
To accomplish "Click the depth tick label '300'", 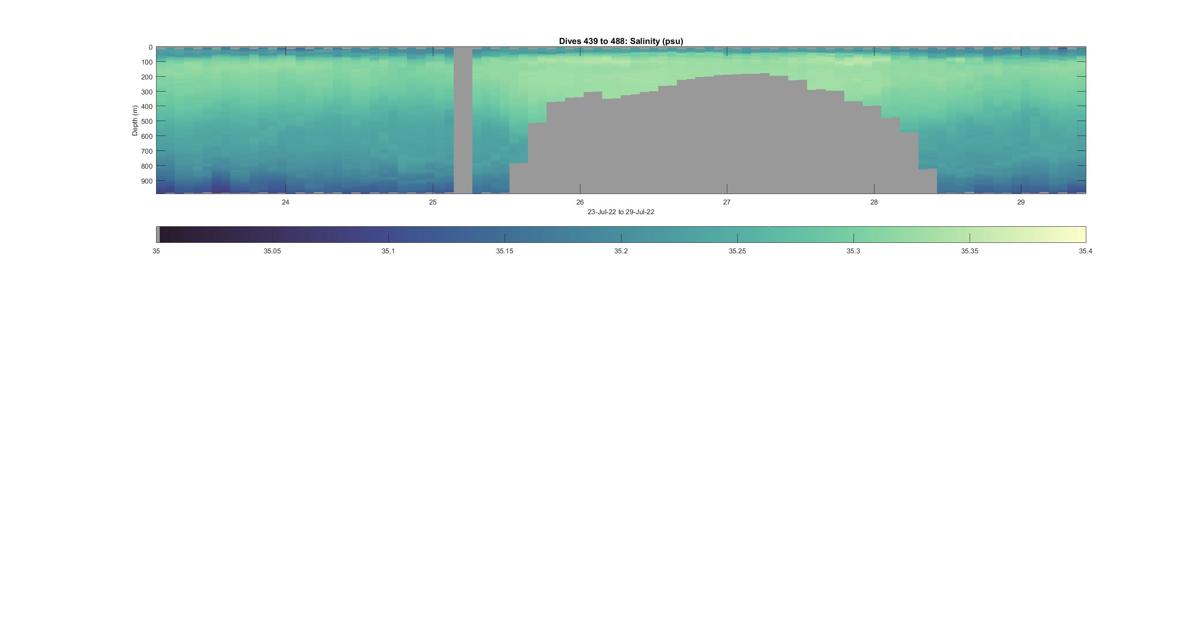I will point(146,92).
